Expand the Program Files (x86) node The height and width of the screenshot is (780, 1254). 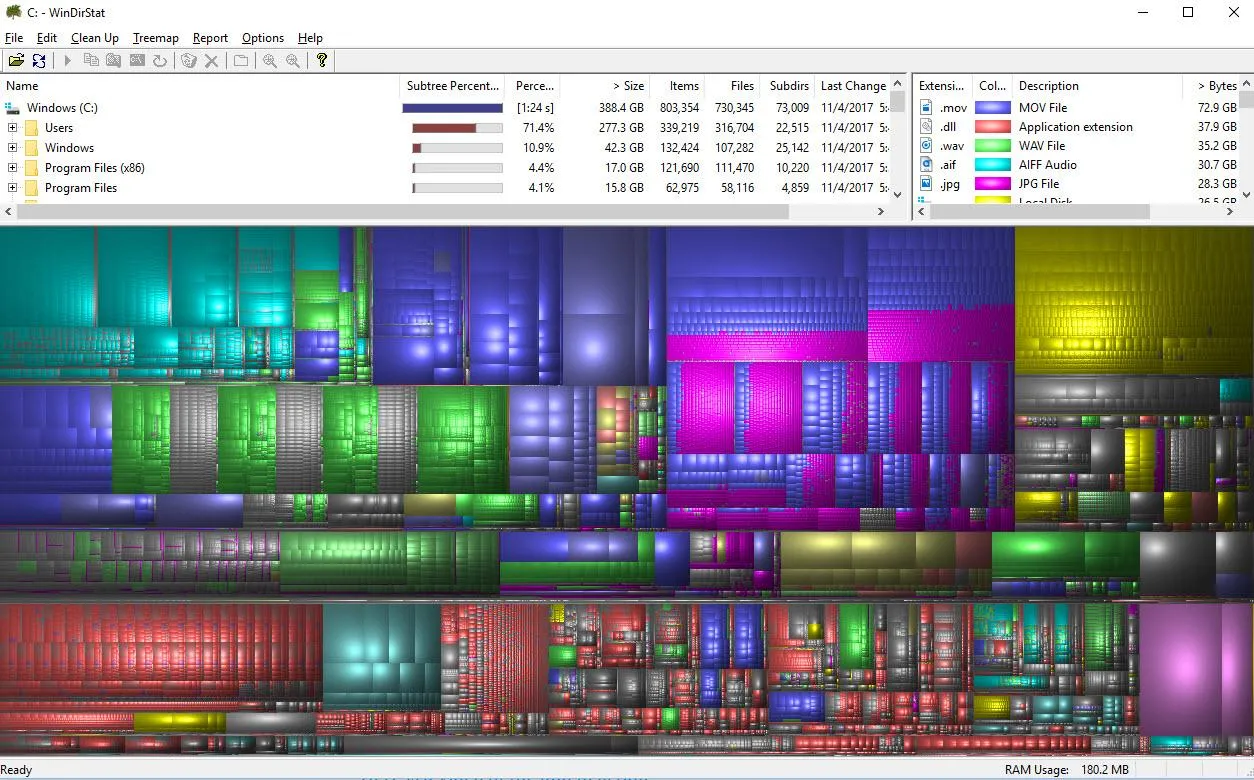tap(12, 168)
